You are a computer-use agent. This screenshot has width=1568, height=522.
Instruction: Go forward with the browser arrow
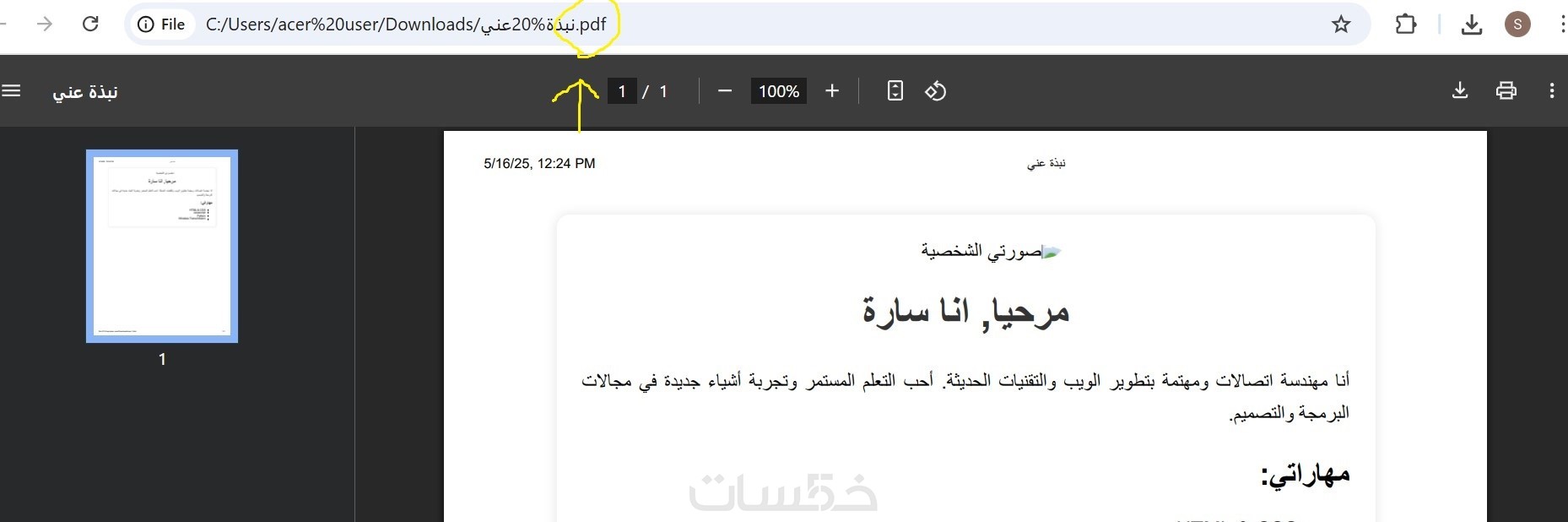(x=46, y=24)
